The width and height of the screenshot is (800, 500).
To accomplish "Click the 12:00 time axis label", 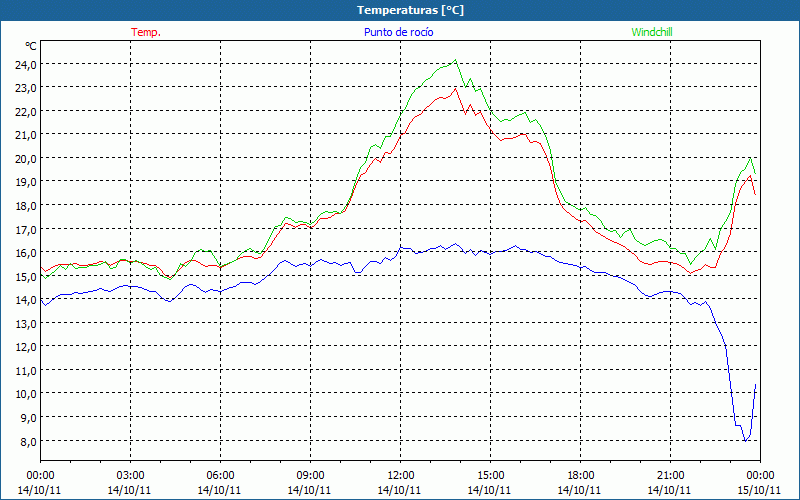I will [401, 476].
